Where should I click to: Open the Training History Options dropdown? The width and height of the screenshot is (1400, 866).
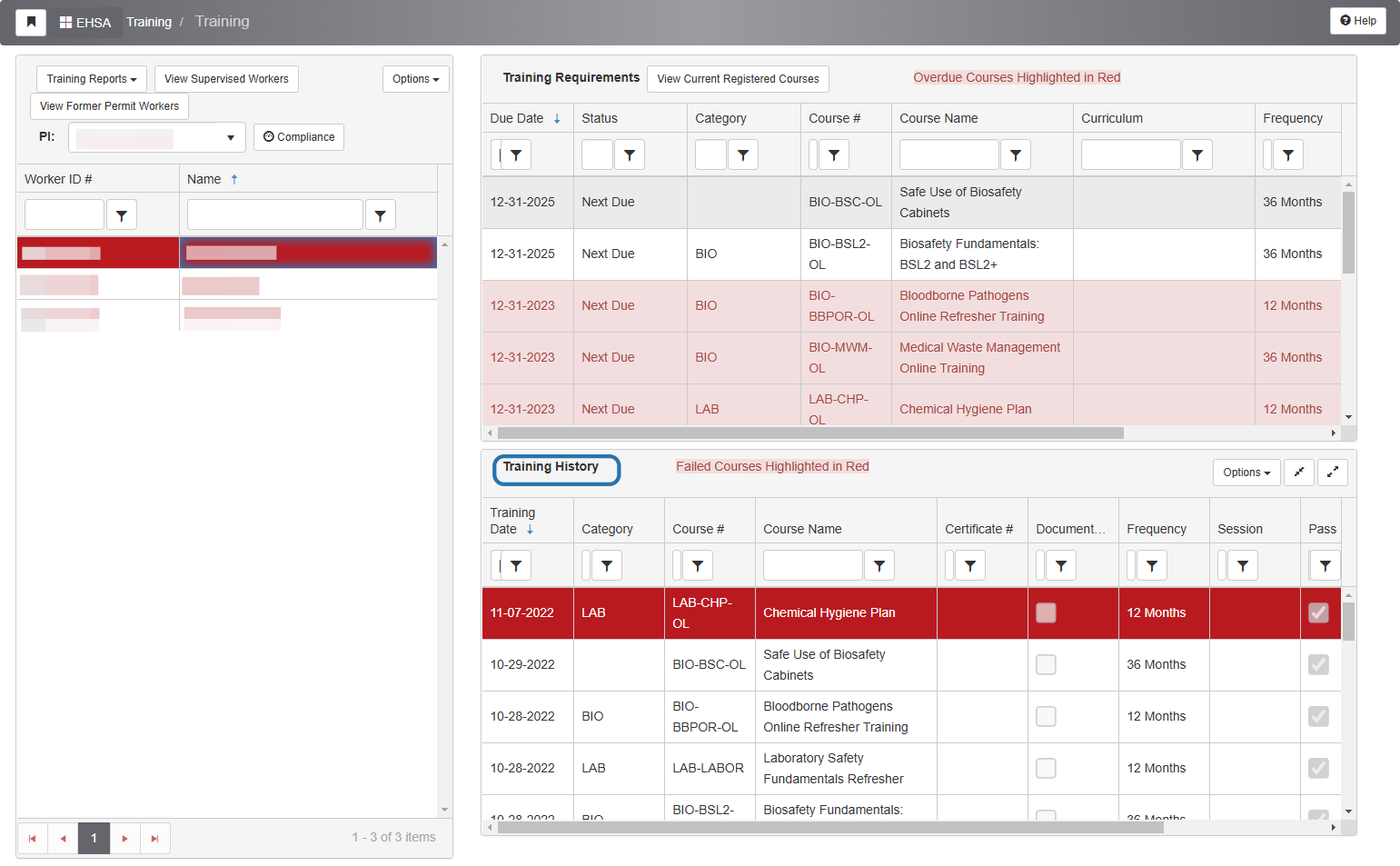coord(1246,473)
